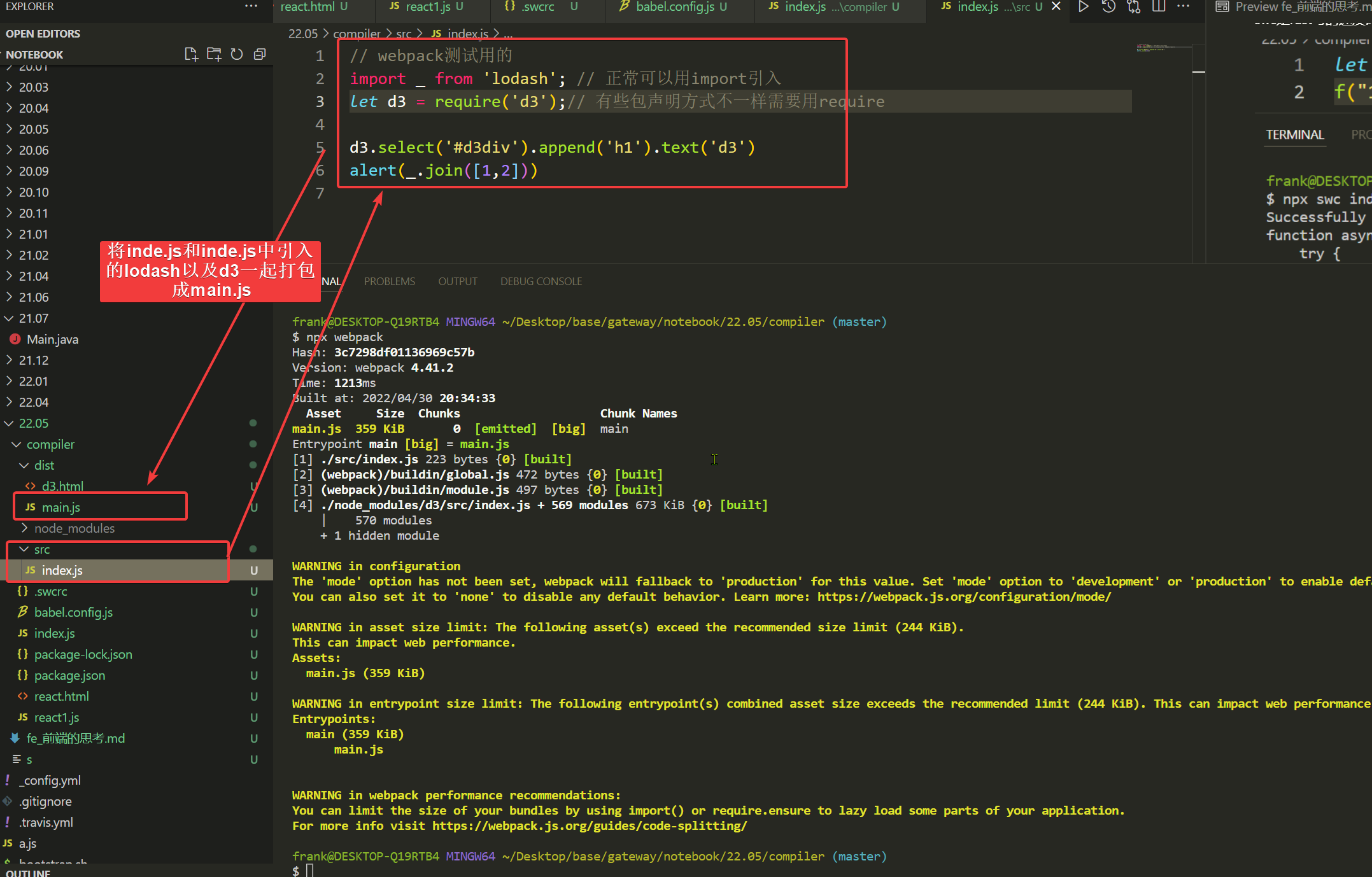This screenshot has width=1372, height=877.
Task: Collapse the 22.05 folder
Action: coord(9,423)
